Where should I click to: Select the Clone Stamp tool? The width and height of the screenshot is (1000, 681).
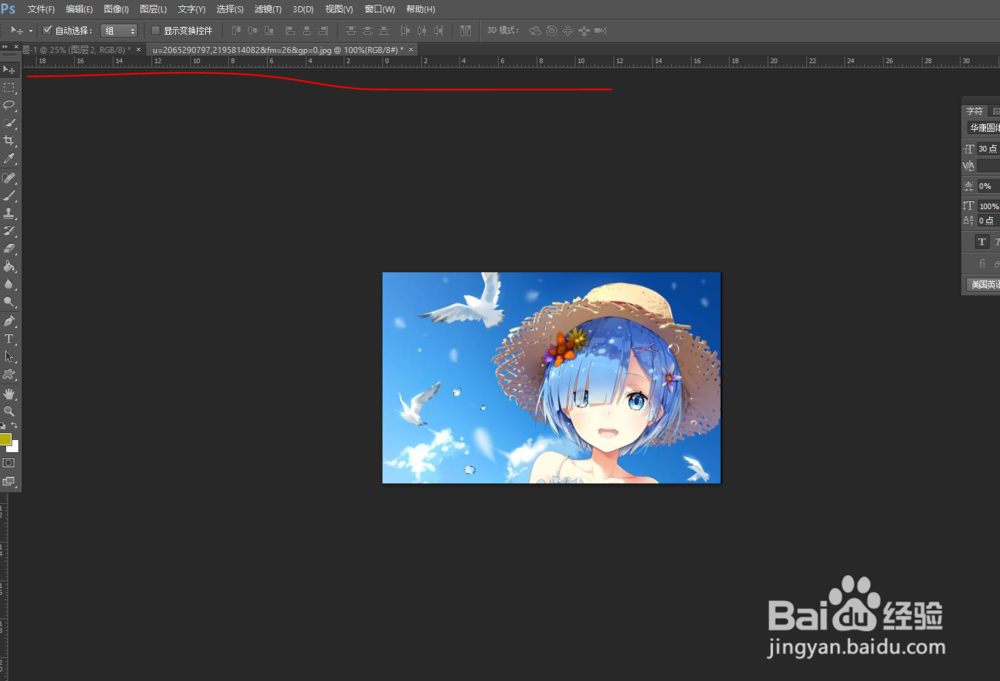[9, 214]
